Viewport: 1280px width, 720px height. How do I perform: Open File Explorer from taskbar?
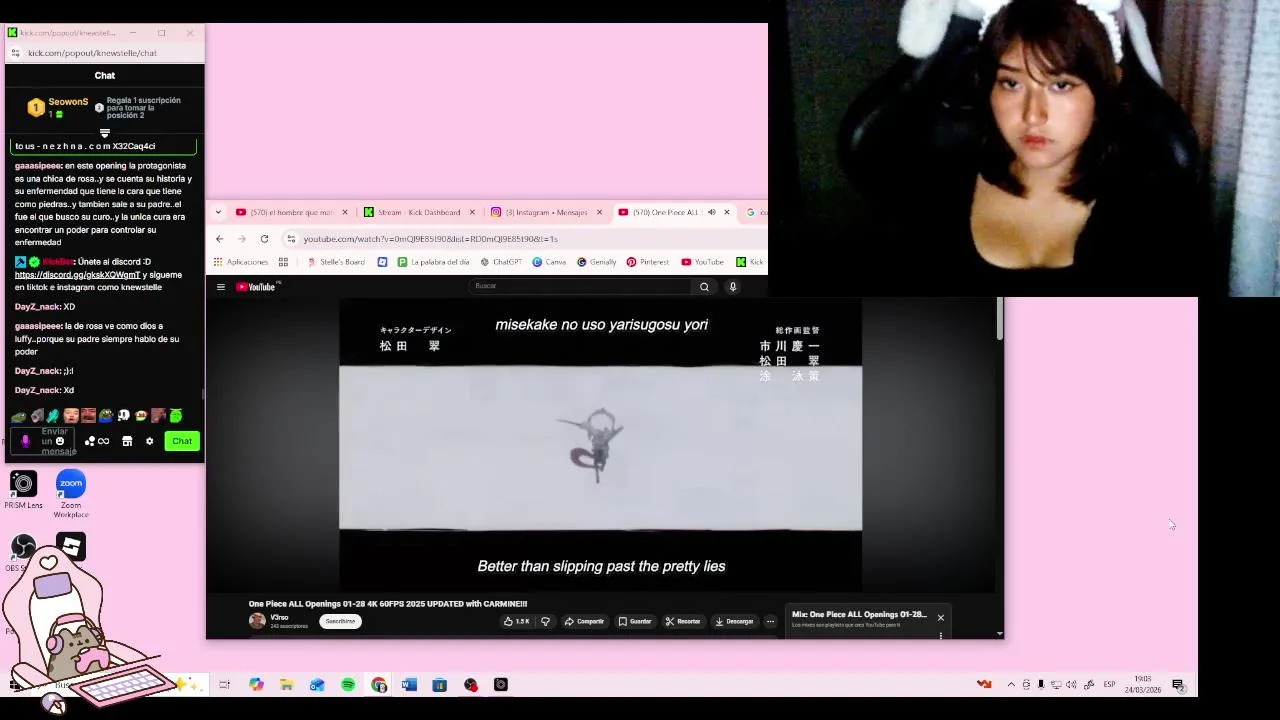287,685
